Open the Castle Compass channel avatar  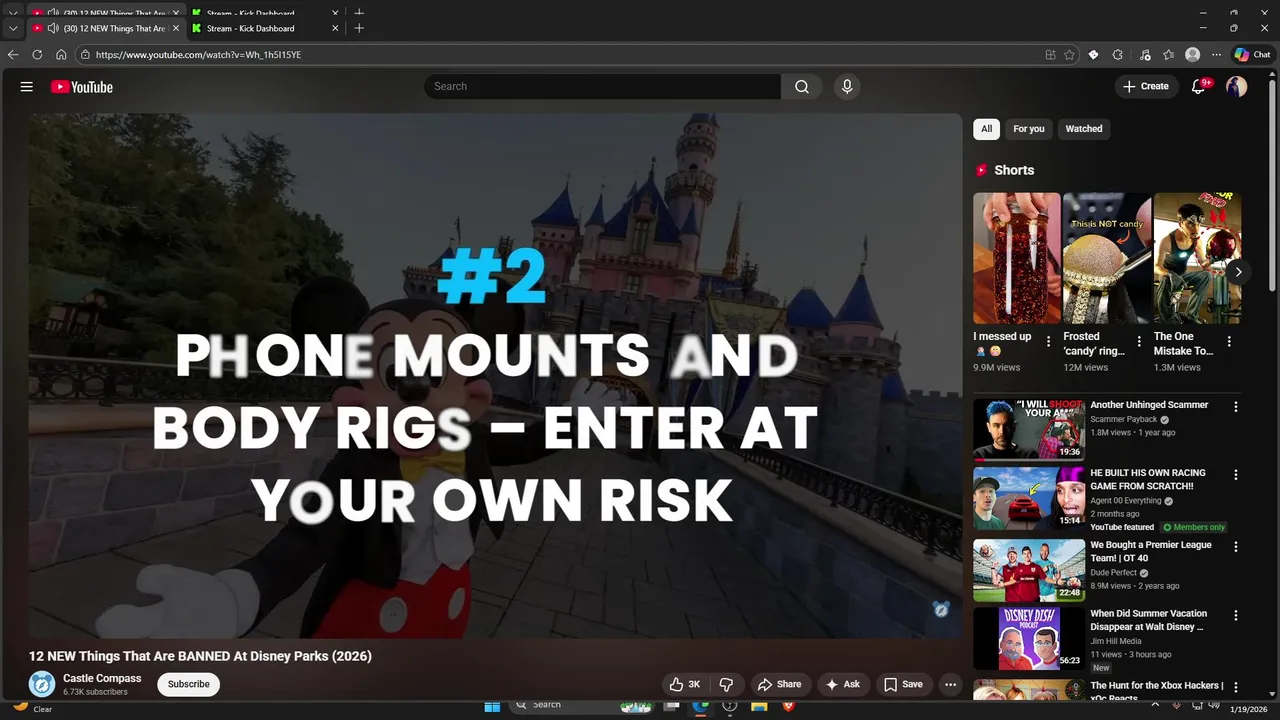pos(42,684)
